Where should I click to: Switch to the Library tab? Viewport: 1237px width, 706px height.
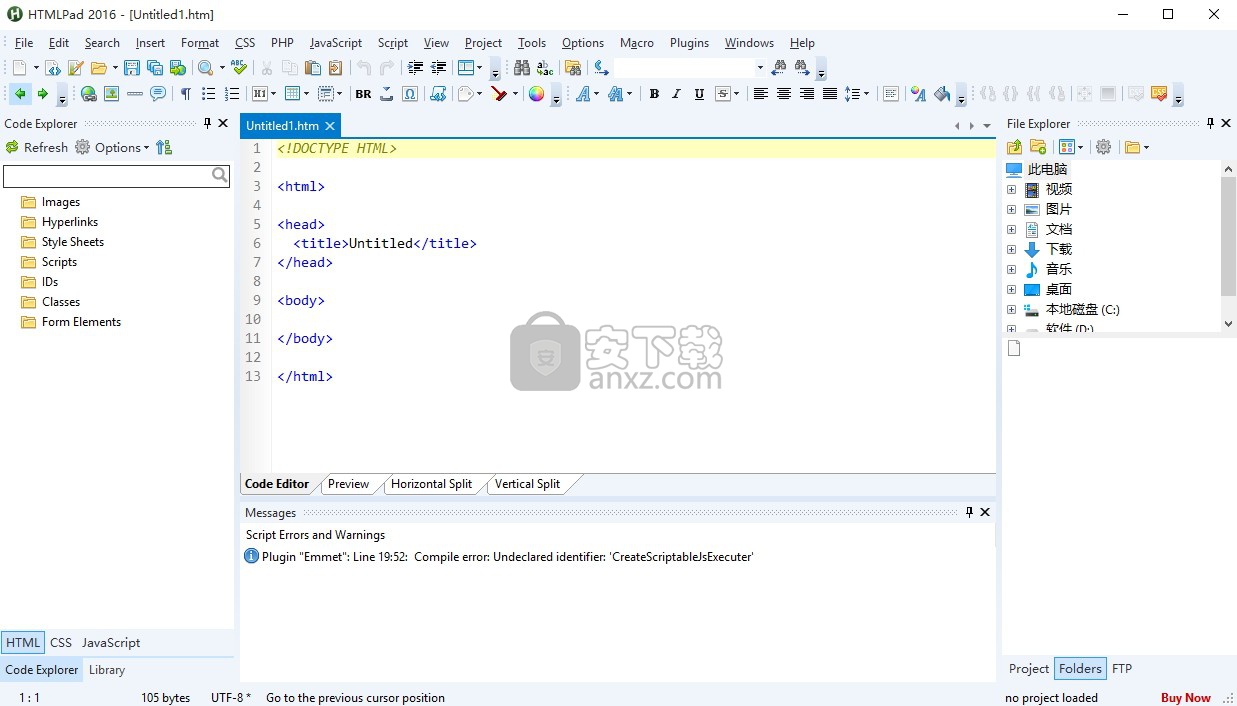(x=107, y=670)
